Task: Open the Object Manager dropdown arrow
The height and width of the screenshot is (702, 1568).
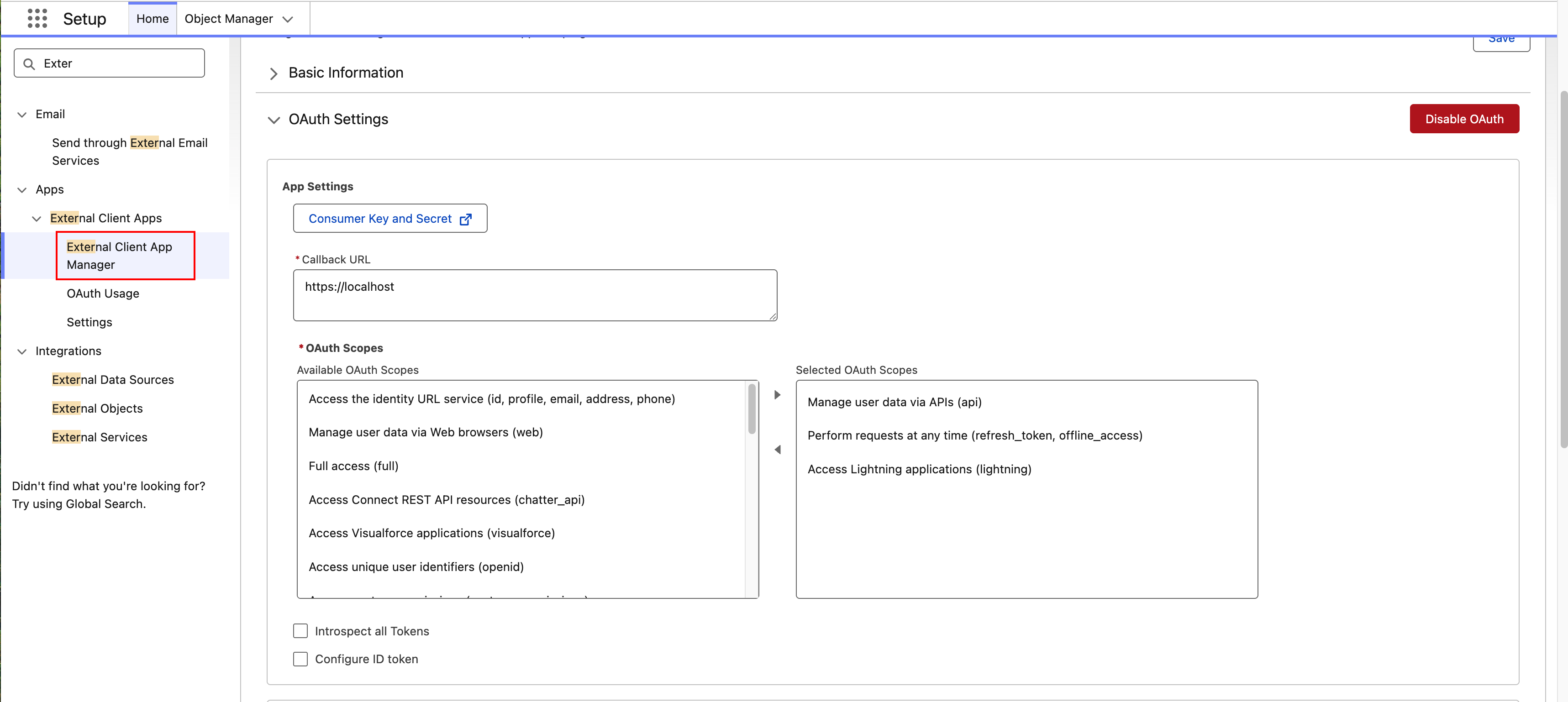Action: (x=287, y=19)
